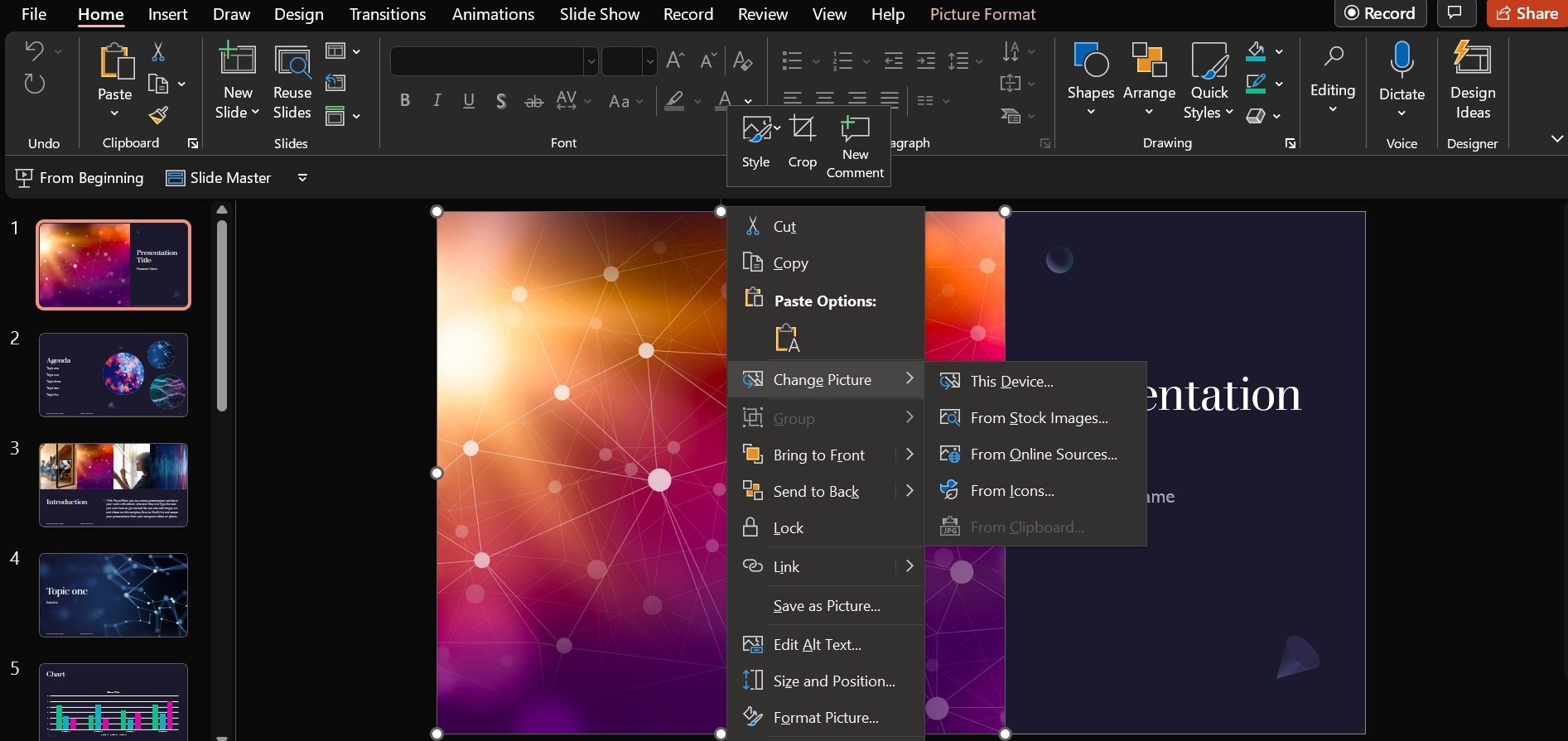The height and width of the screenshot is (741, 1568).
Task: Click slide panel scrollbar thumb
Action: tap(222, 316)
